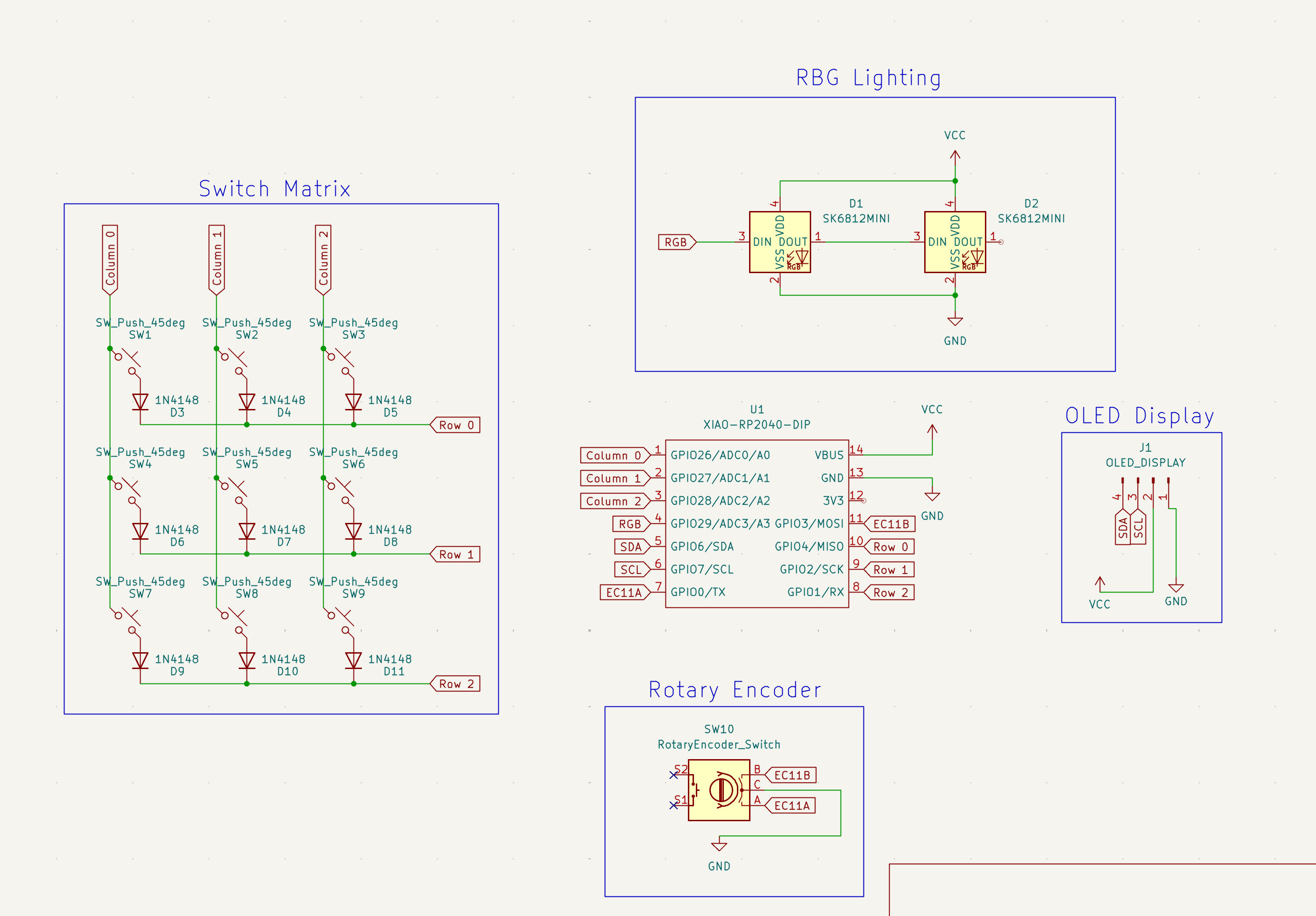Select the D11 1N4148 diode symbol

[x=354, y=661]
